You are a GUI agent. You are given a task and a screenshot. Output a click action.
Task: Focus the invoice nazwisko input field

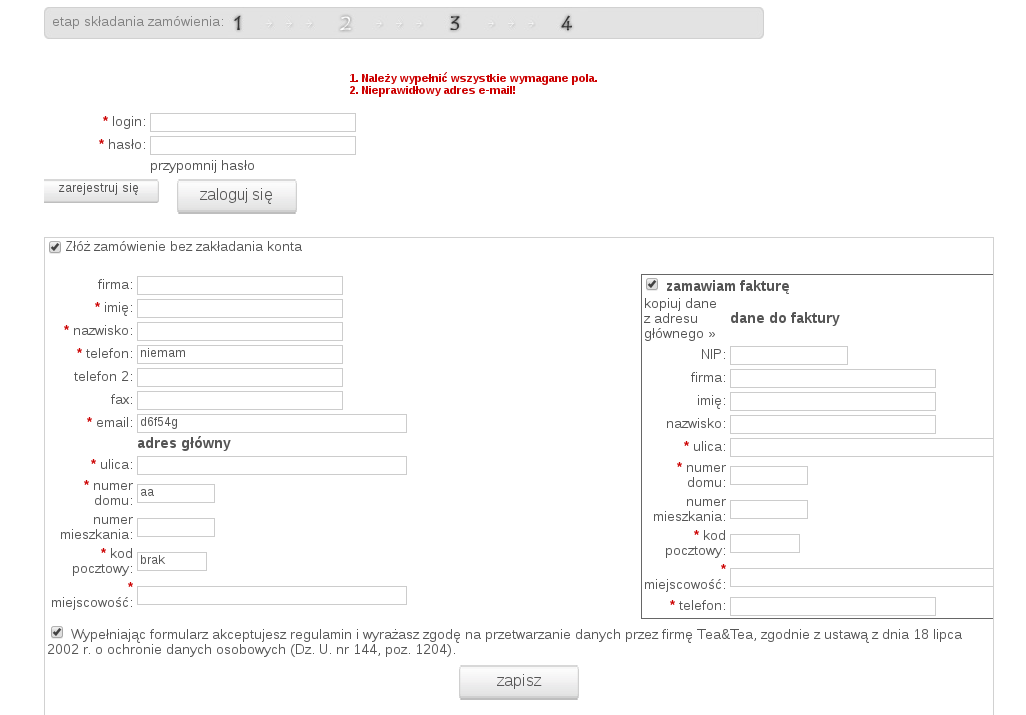tap(833, 424)
